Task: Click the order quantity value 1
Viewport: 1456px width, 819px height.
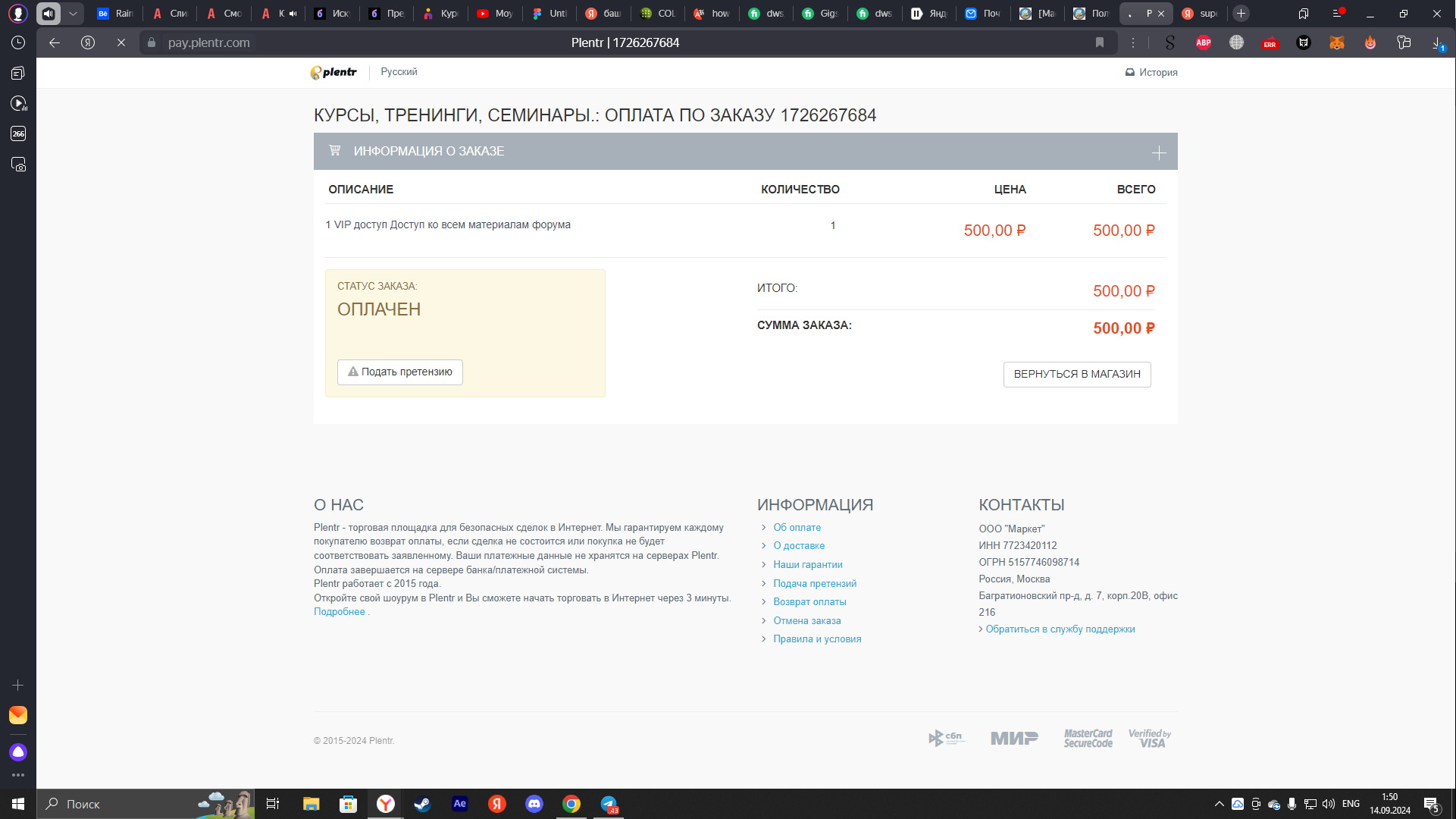Action: coord(833,225)
